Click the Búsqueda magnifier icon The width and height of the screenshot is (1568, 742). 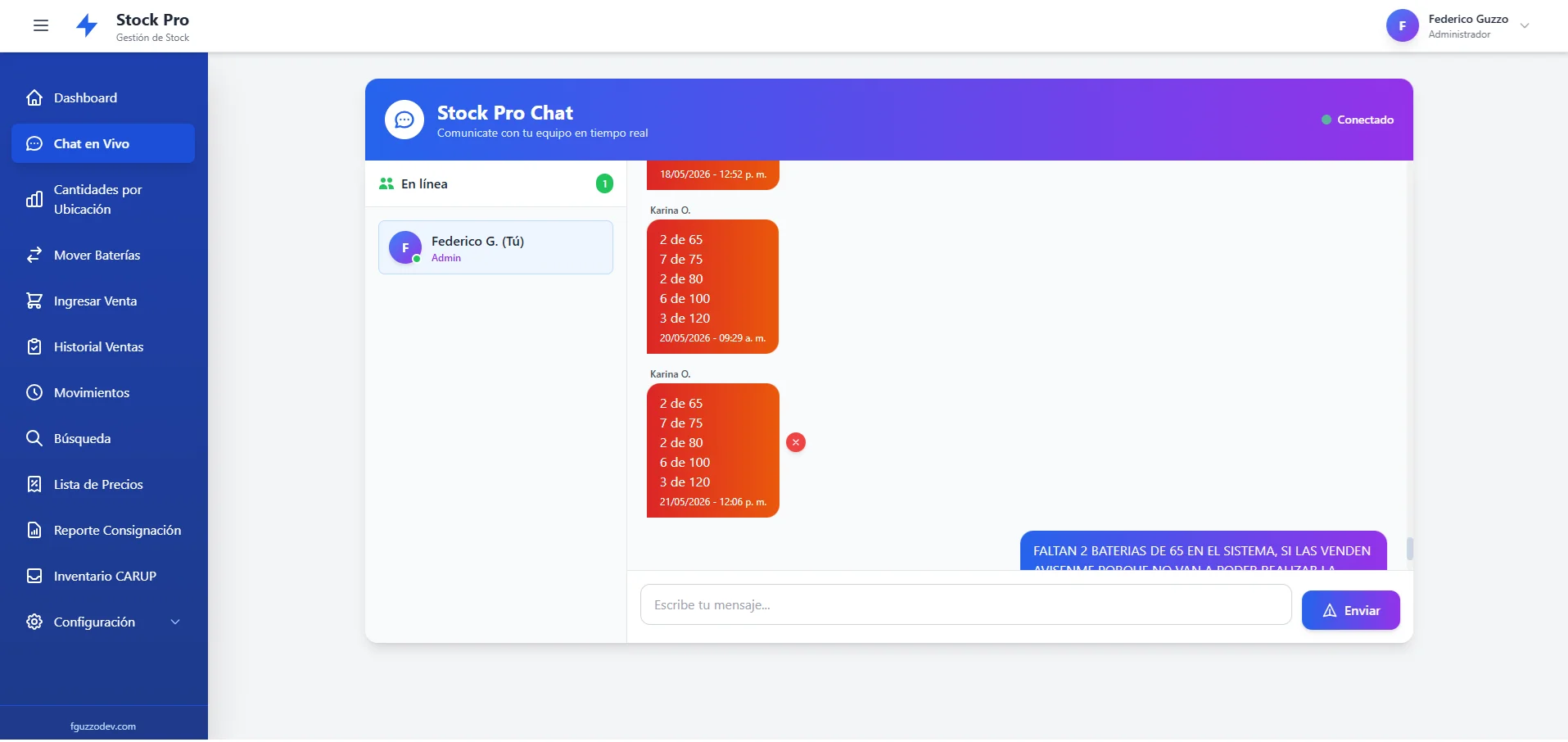[34, 438]
